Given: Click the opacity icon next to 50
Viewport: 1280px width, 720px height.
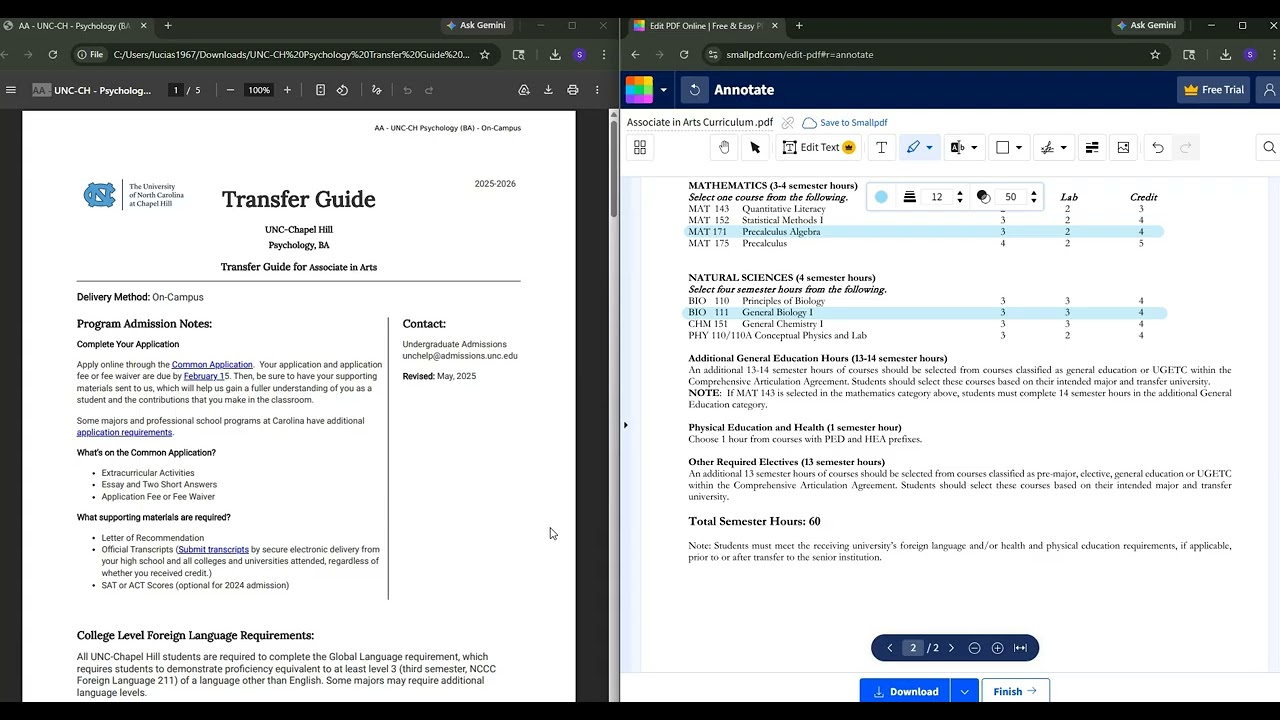Looking at the screenshot, I should coord(983,197).
